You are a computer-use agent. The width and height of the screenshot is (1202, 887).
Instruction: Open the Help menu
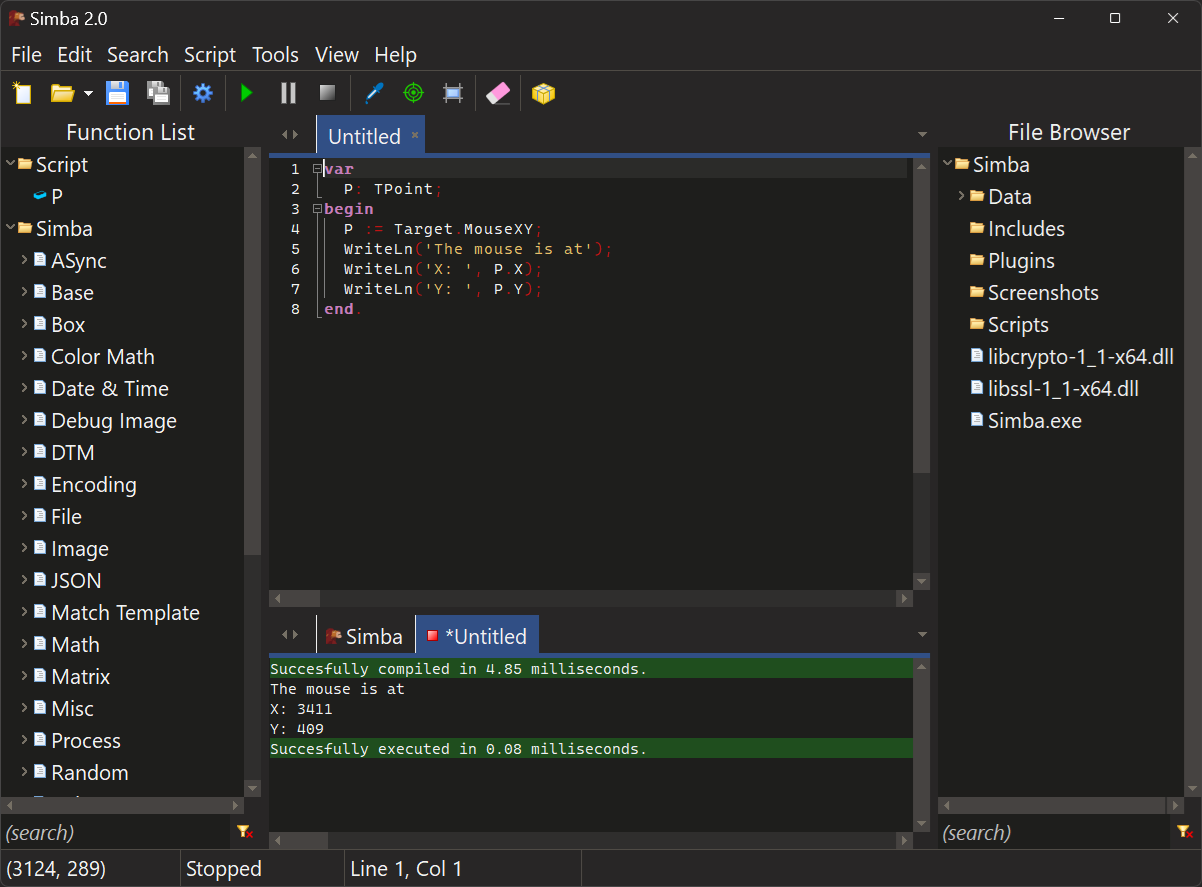[395, 55]
